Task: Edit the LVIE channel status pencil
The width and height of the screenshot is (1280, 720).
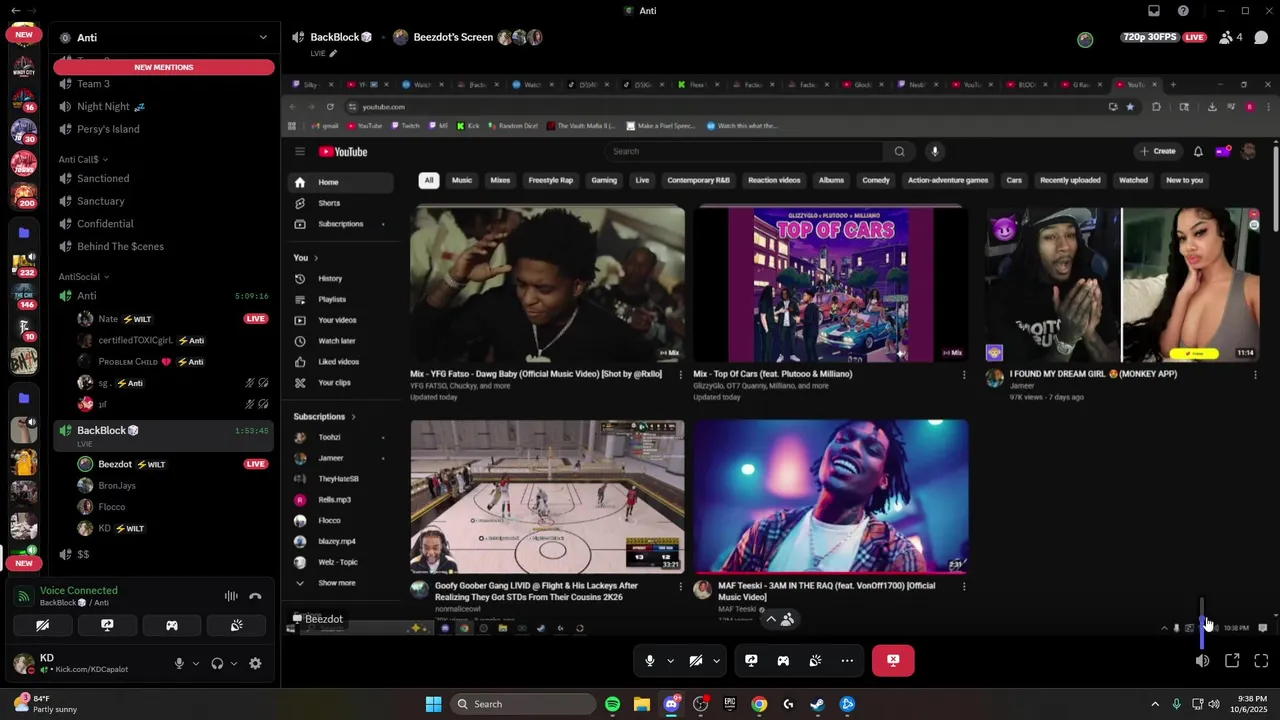Action: tap(333, 53)
